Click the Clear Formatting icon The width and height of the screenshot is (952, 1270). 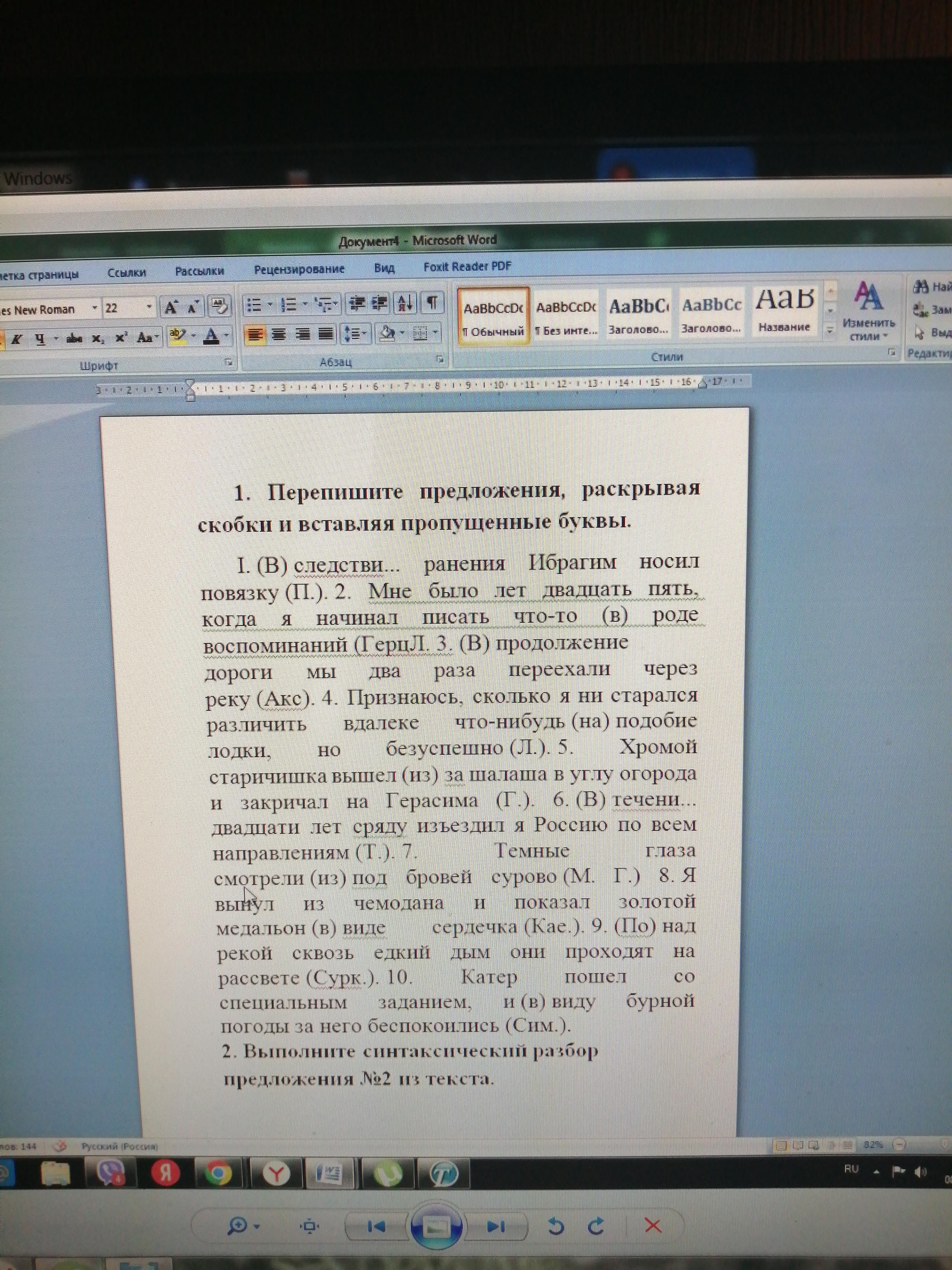(219, 306)
